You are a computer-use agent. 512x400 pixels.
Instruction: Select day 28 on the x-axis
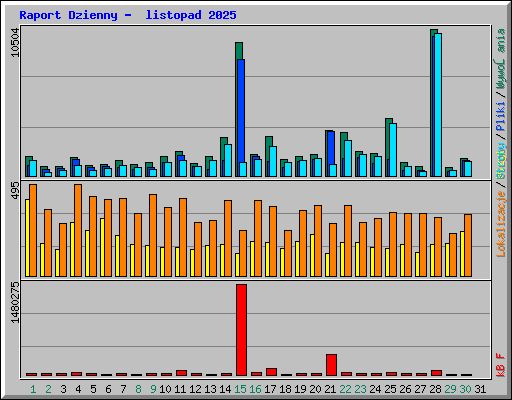tap(435, 389)
